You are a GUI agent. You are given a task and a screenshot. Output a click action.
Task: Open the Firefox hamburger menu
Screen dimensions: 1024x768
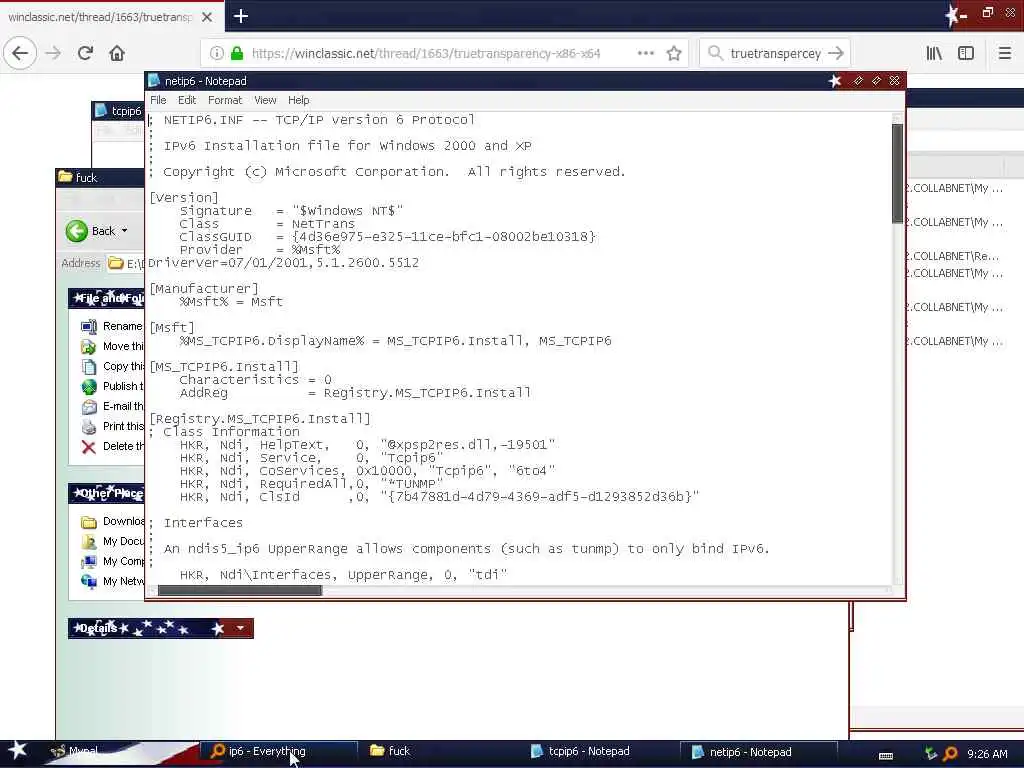[x=1004, y=54]
